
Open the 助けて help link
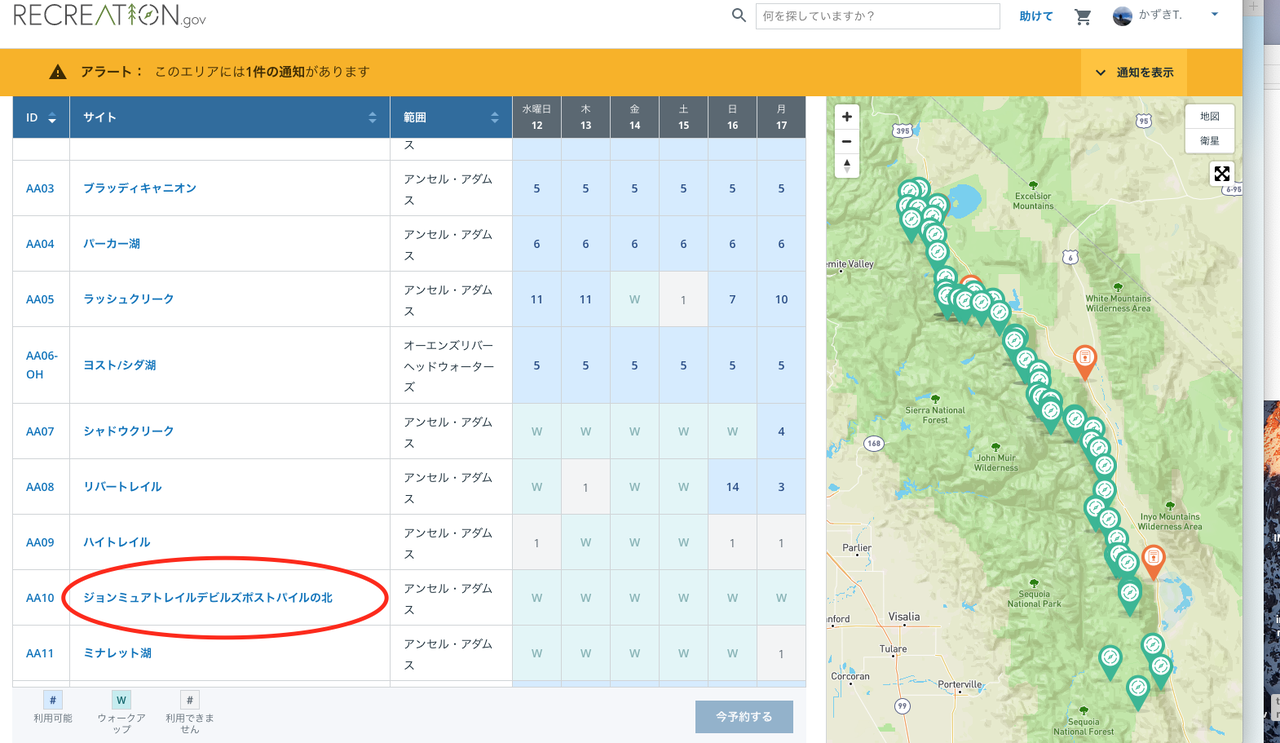(x=1036, y=17)
